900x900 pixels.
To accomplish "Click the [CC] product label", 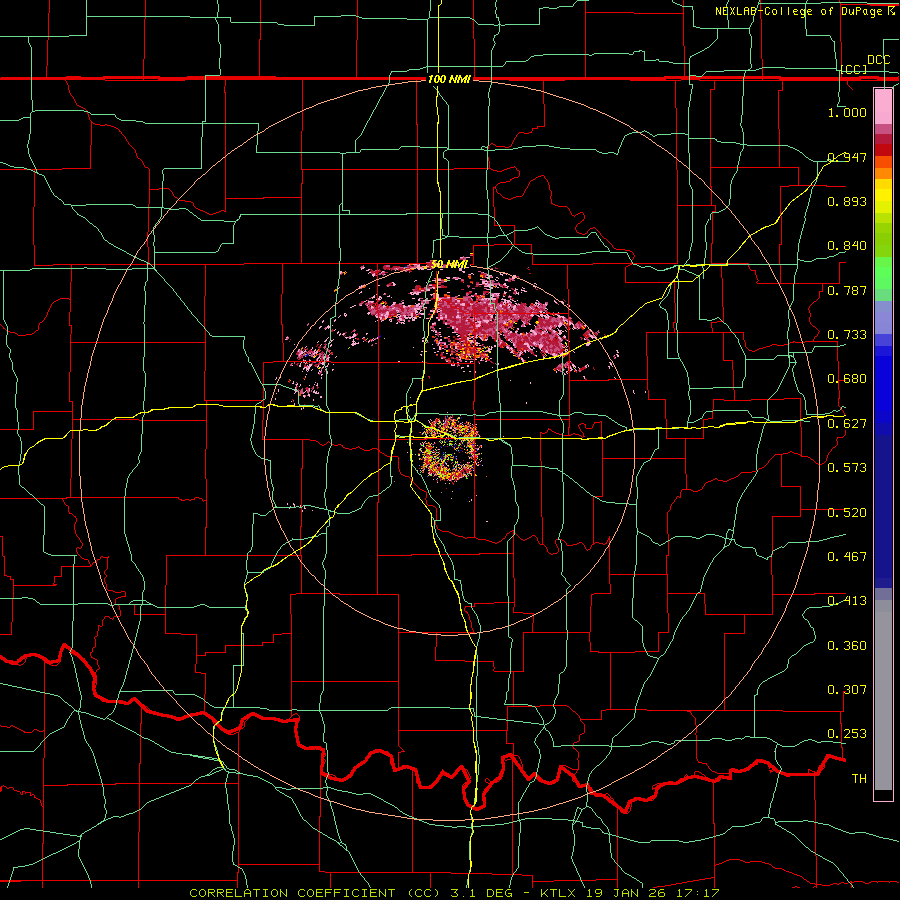I will [854, 69].
